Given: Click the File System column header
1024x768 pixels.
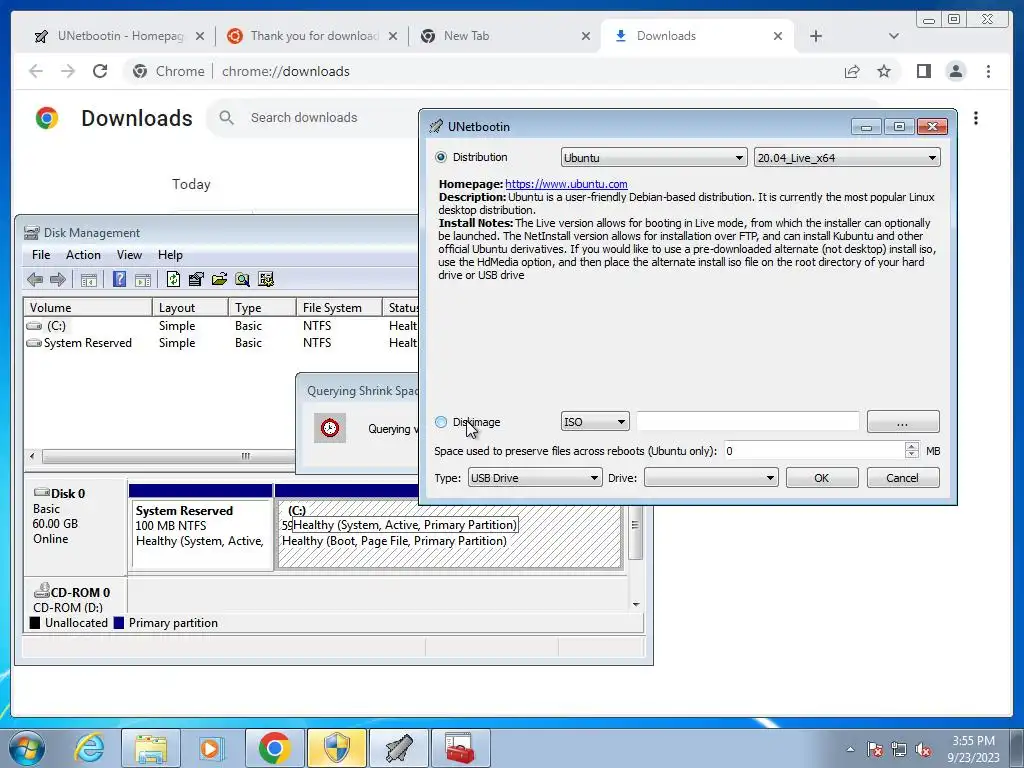Looking at the screenshot, I should click(338, 308).
